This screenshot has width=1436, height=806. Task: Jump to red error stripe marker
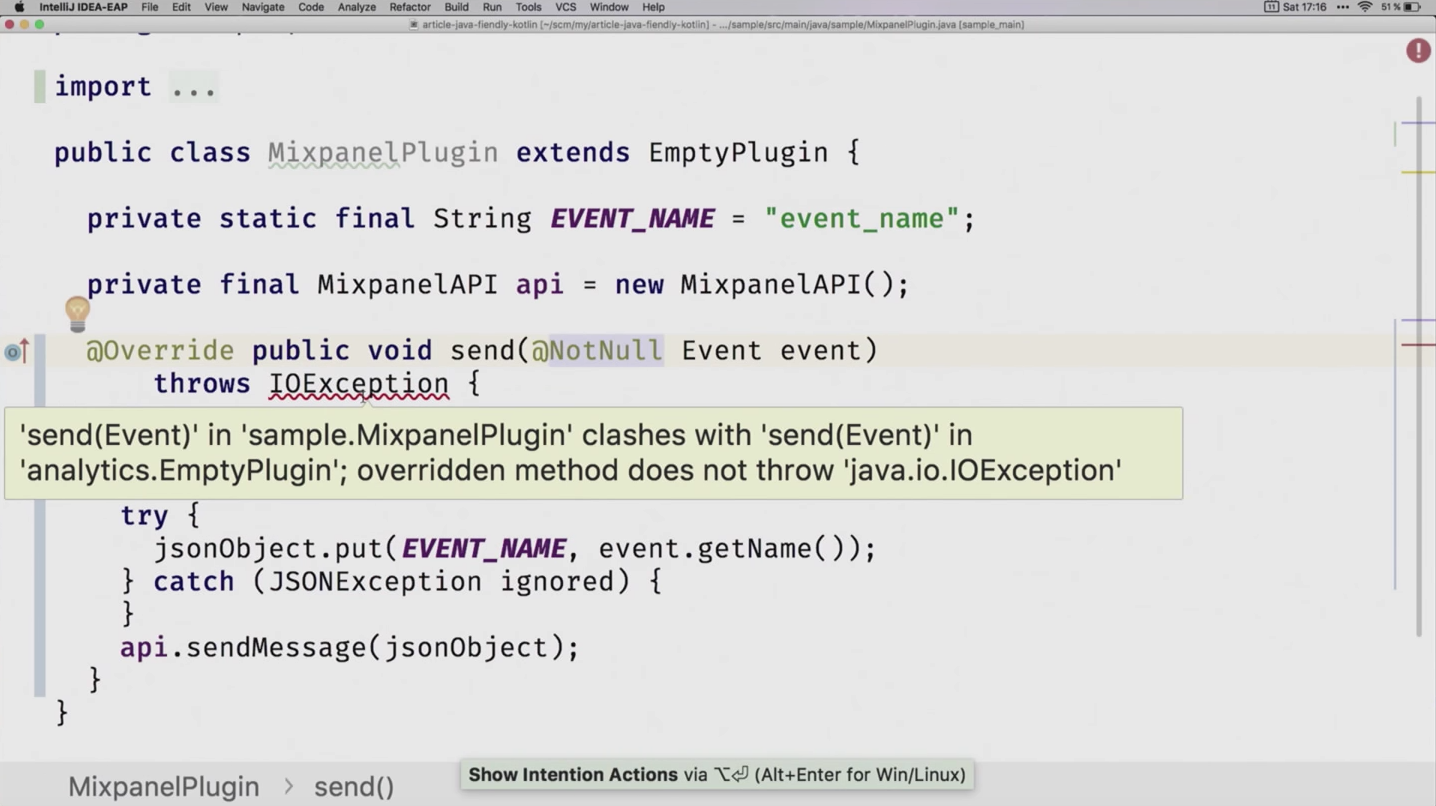1418,345
